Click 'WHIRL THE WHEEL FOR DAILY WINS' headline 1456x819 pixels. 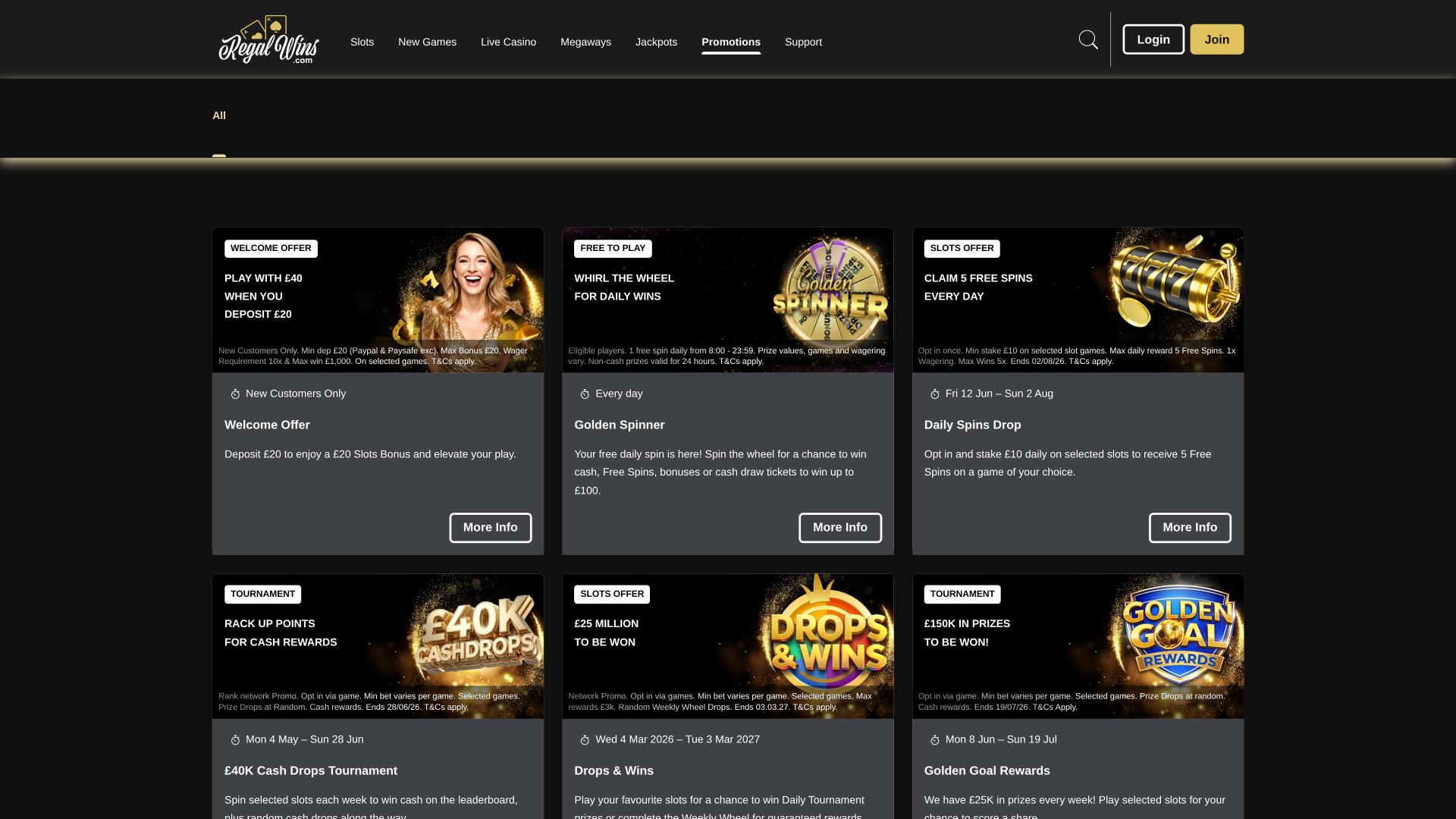(x=624, y=287)
